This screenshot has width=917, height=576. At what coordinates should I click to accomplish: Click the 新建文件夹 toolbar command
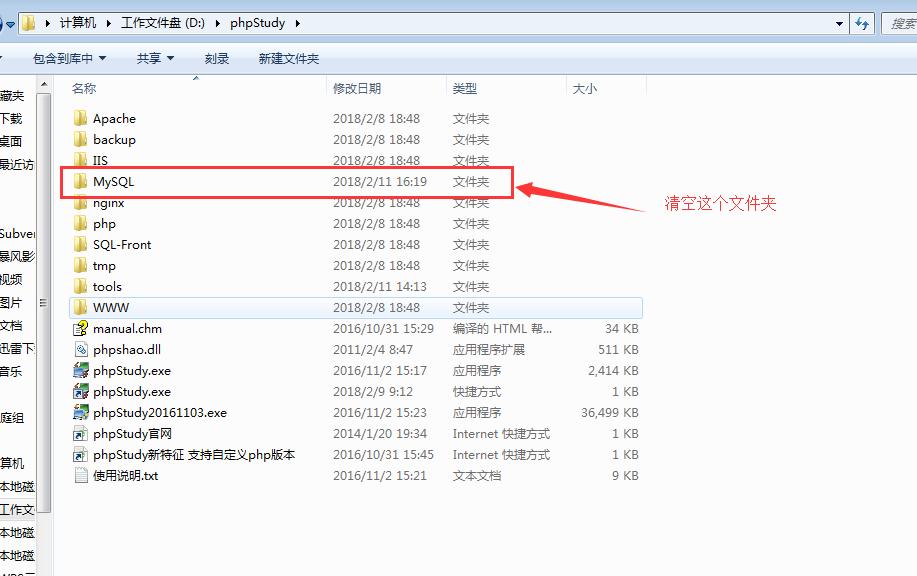click(289, 58)
